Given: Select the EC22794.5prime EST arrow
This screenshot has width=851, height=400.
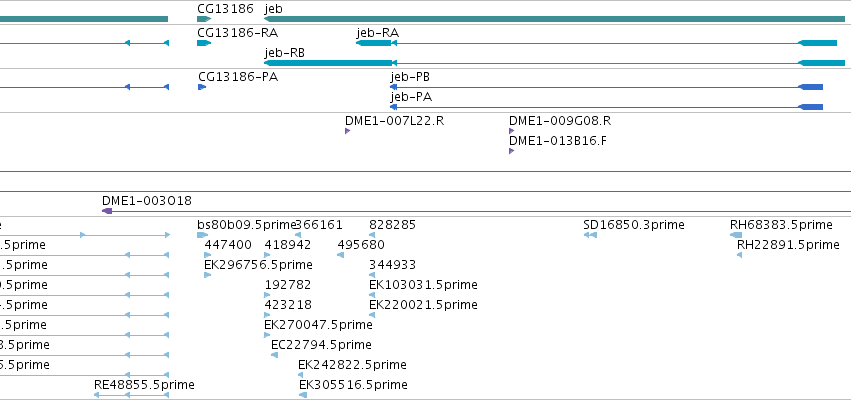Looking at the screenshot, I should (274, 355).
